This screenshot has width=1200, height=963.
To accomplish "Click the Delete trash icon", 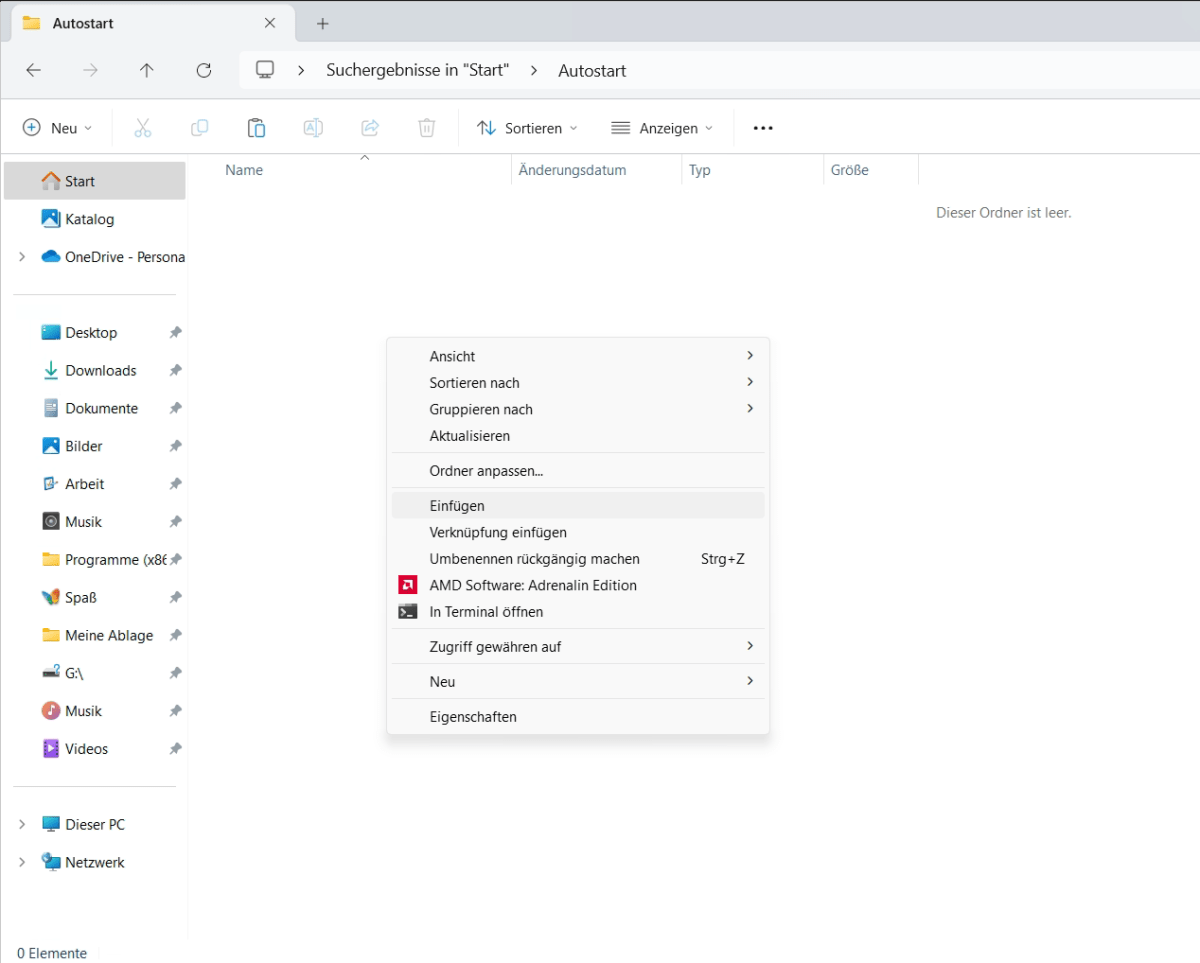I will coord(427,128).
